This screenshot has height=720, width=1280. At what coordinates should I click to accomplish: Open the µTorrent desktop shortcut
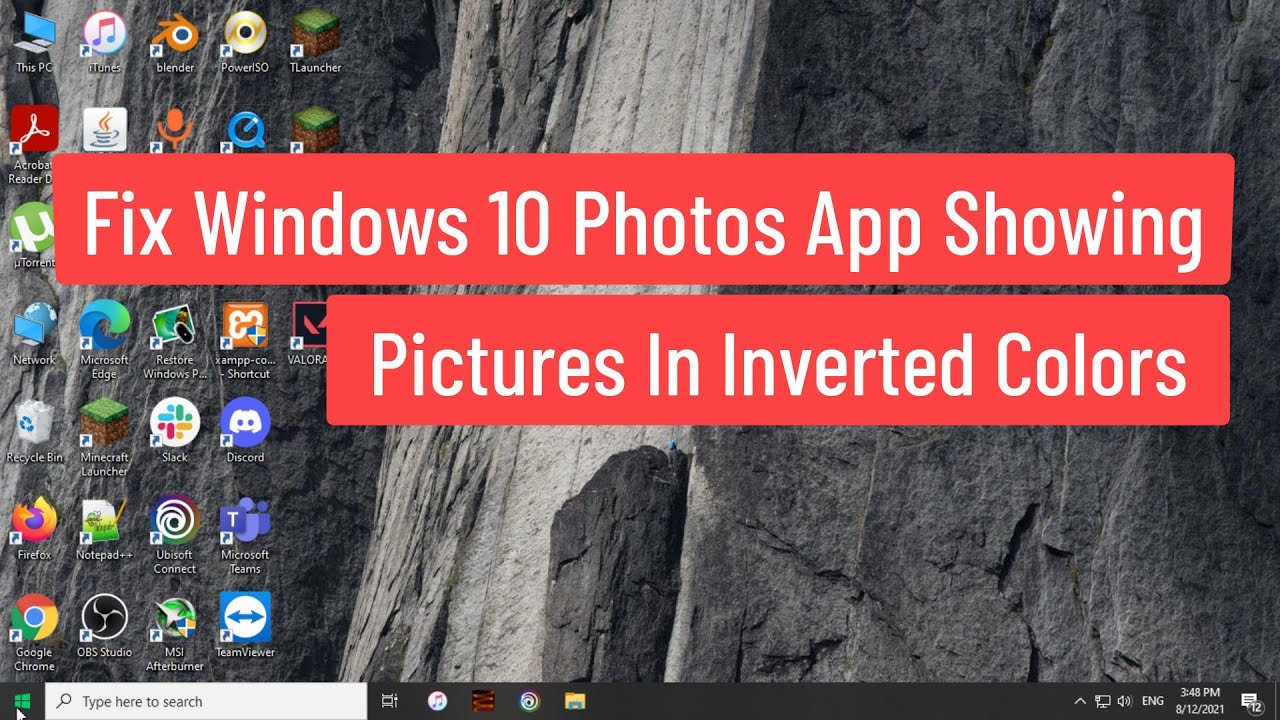coord(34,236)
